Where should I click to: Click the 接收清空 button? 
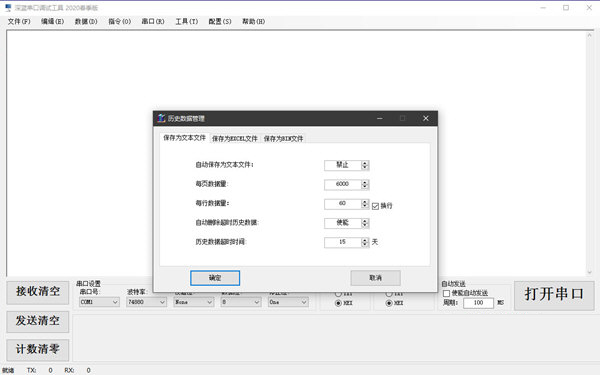pos(38,292)
